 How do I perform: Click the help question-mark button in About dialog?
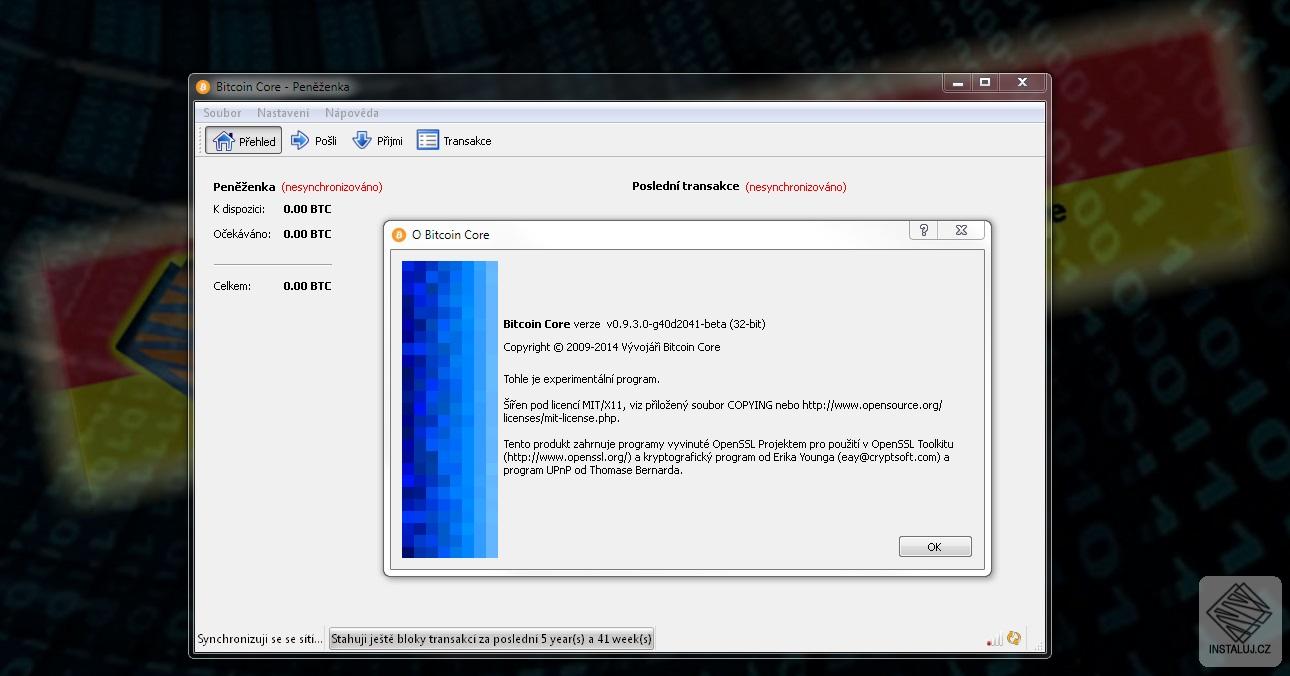(x=923, y=230)
